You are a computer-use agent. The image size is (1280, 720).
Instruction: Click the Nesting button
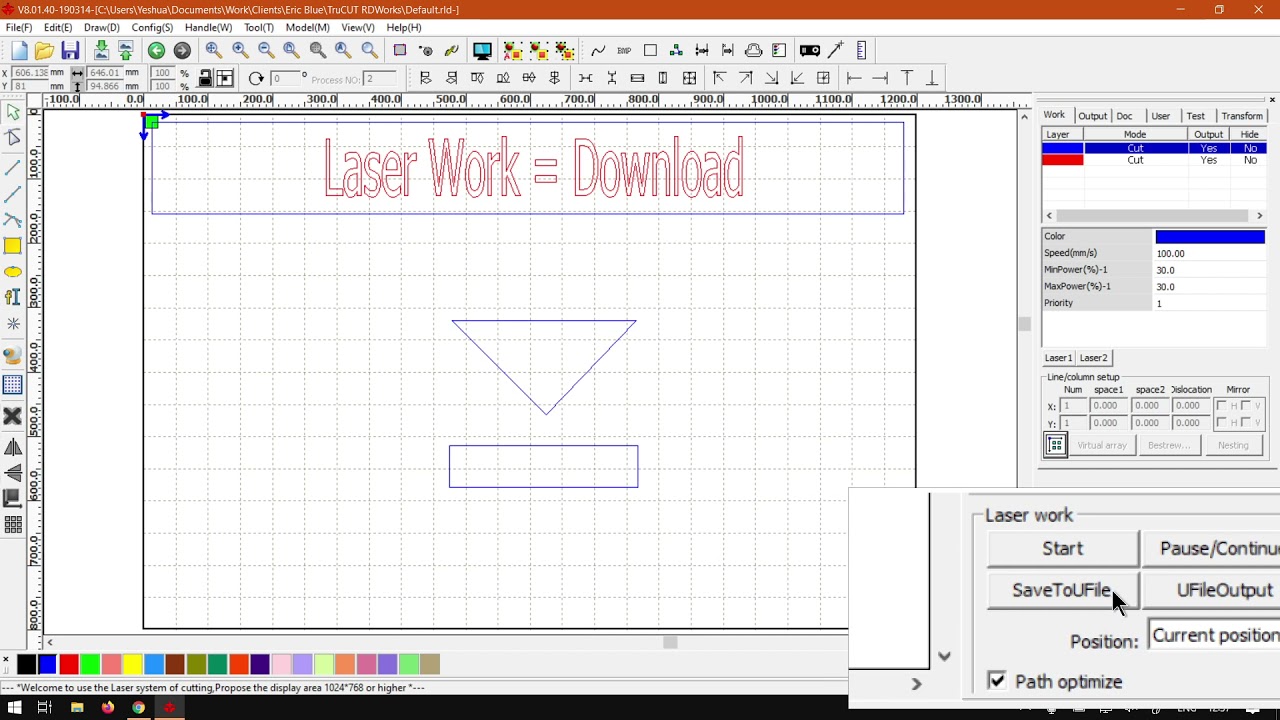[x=1233, y=446]
